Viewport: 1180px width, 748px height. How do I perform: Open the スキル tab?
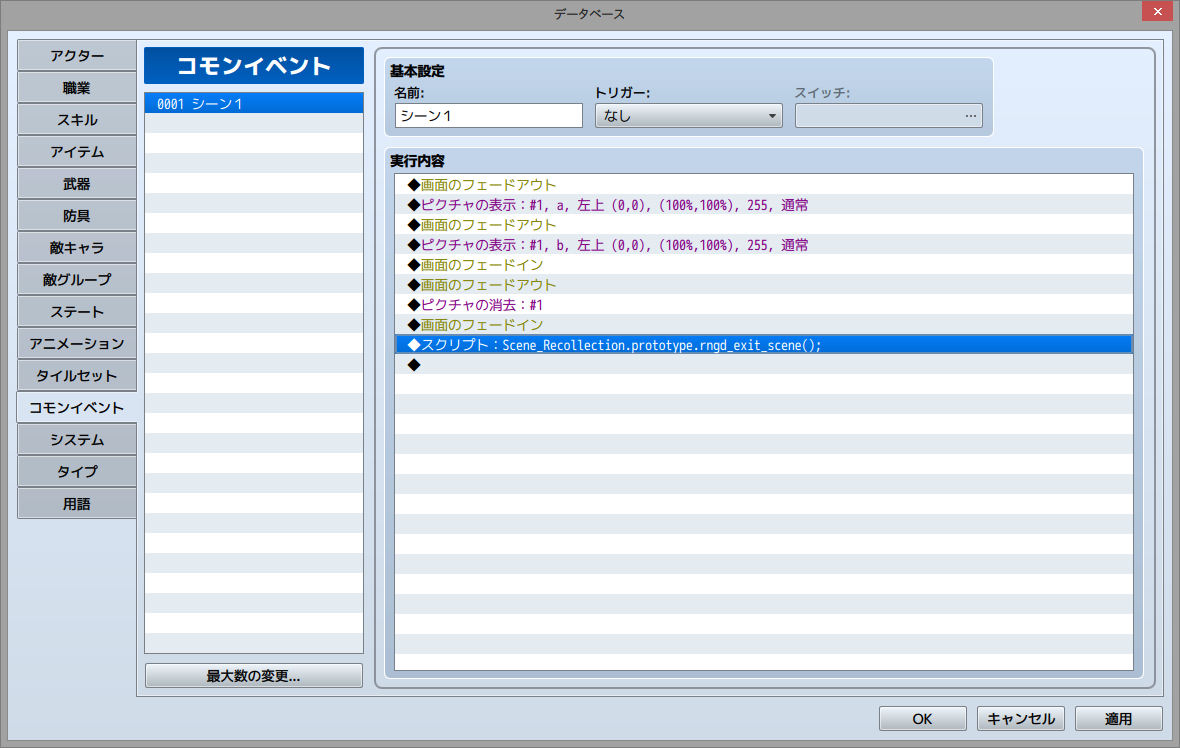(77, 120)
